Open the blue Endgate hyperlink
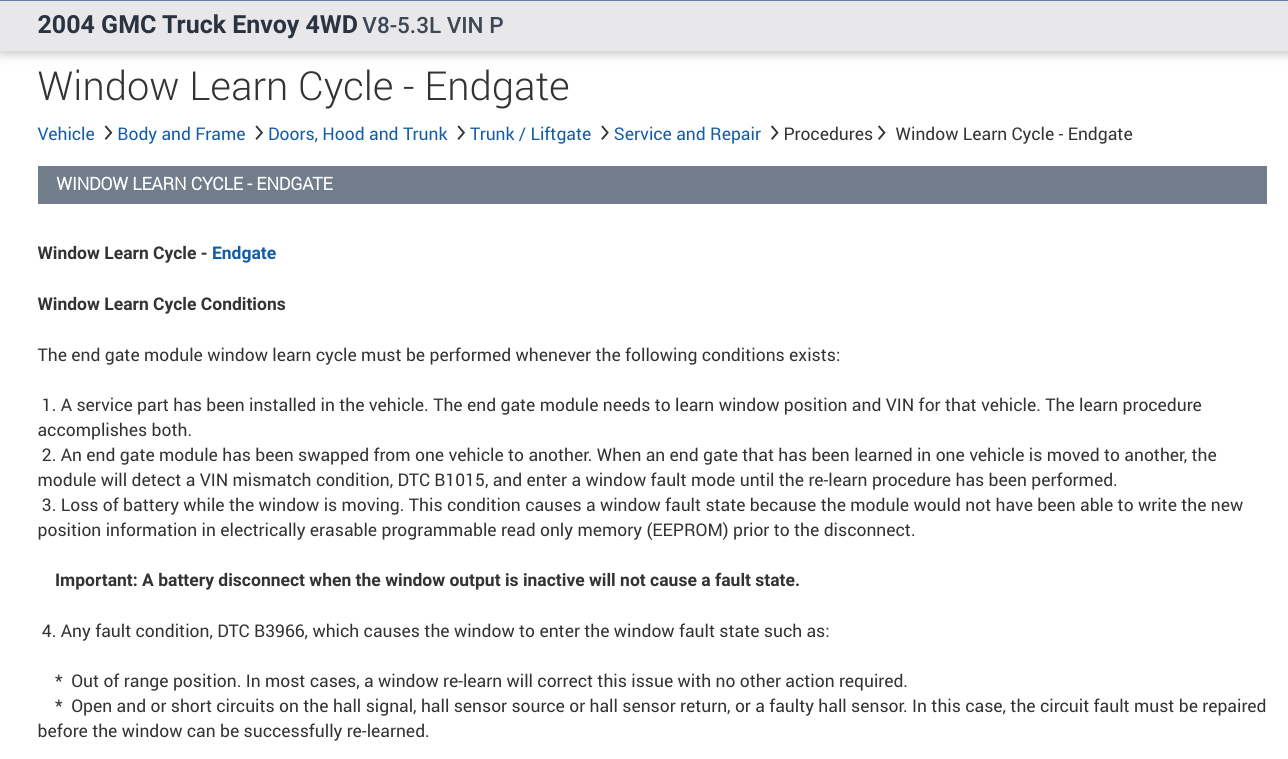This screenshot has width=1288, height=759. point(244,253)
